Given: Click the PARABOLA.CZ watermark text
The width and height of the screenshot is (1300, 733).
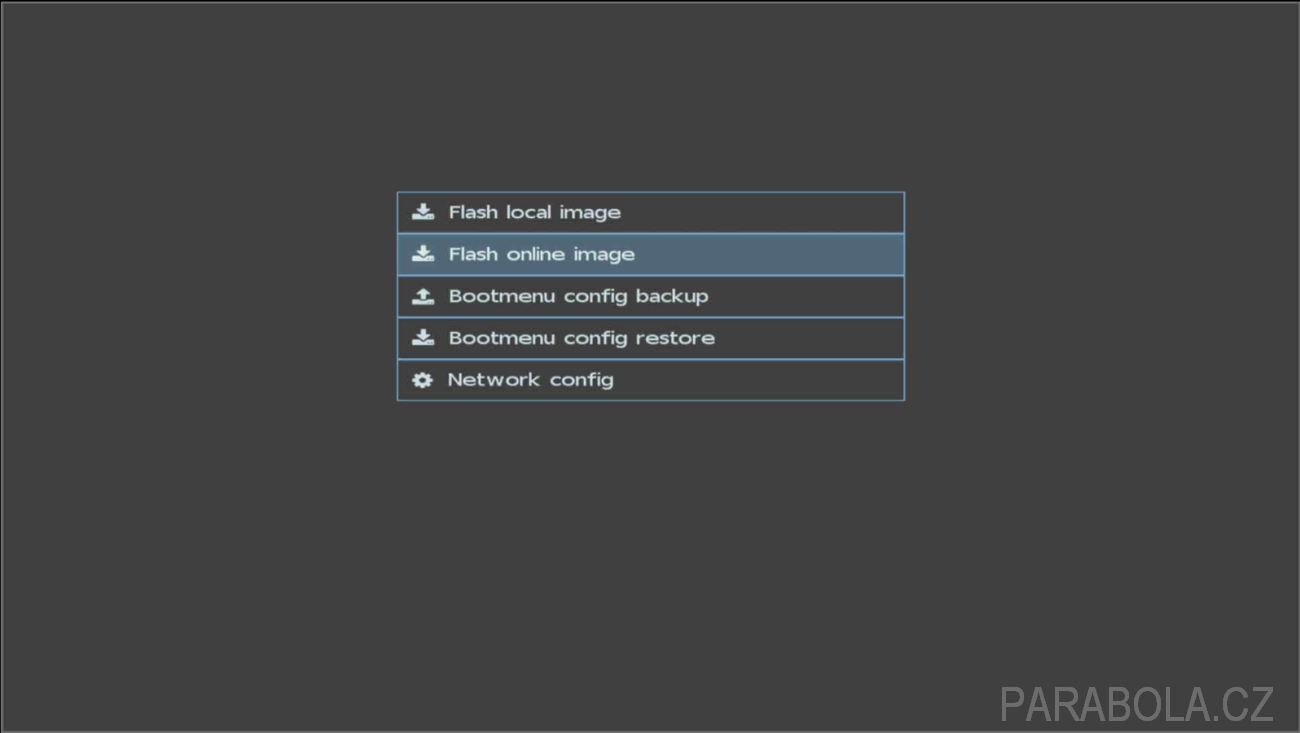Looking at the screenshot, I should pos(1137,704).
